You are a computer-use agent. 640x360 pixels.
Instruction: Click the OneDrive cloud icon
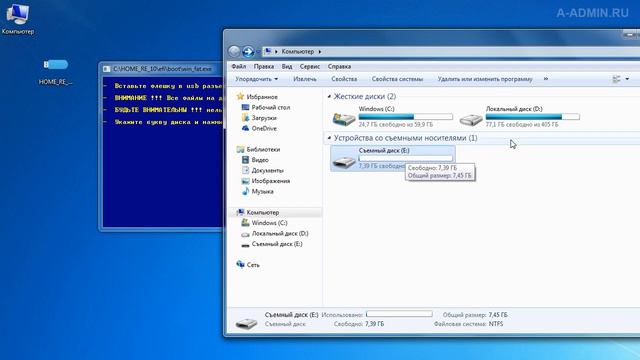(x=245, y=128)
